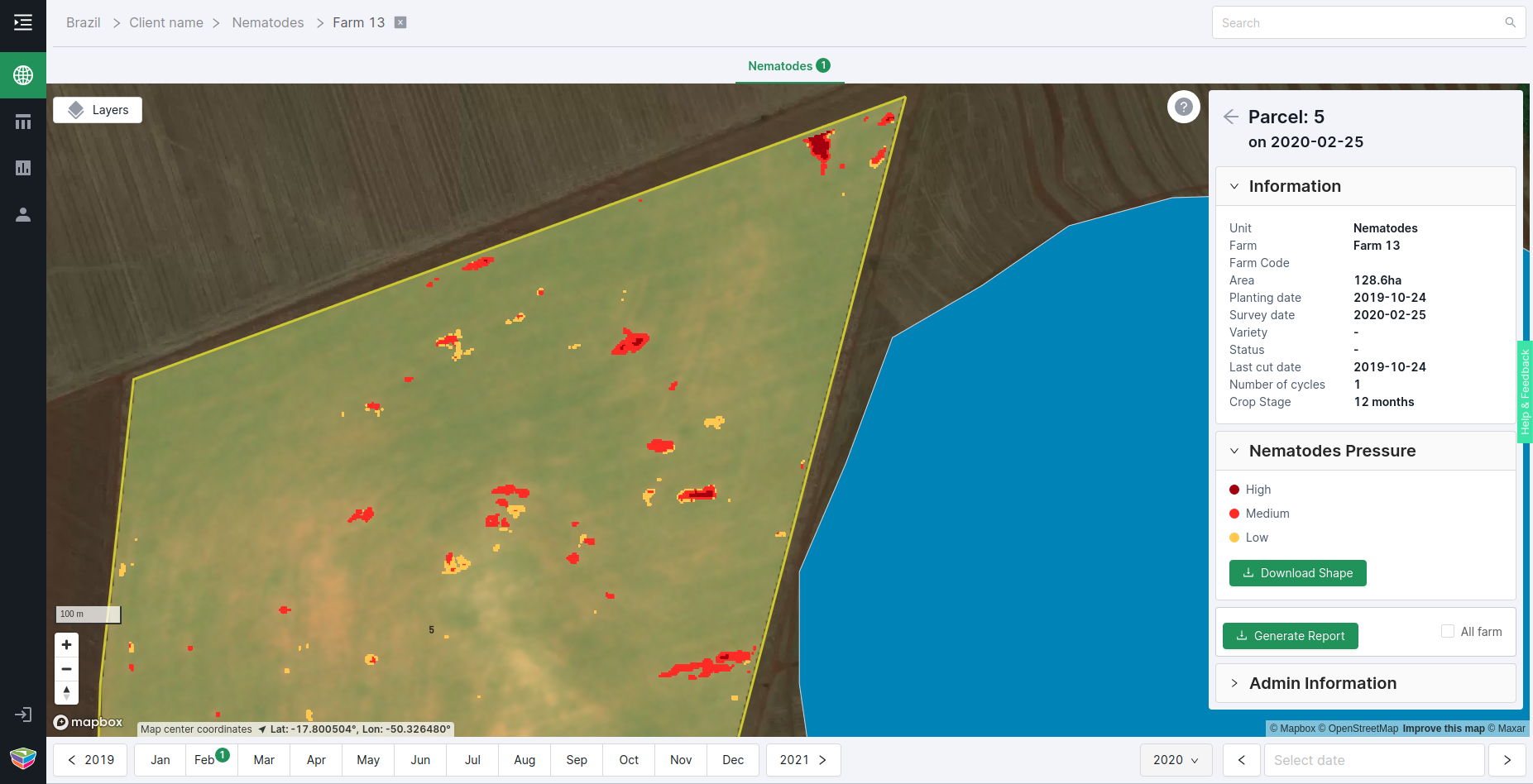Collapse the Information section
This screenshot has height=784, width=1533.
(1234, 186)
